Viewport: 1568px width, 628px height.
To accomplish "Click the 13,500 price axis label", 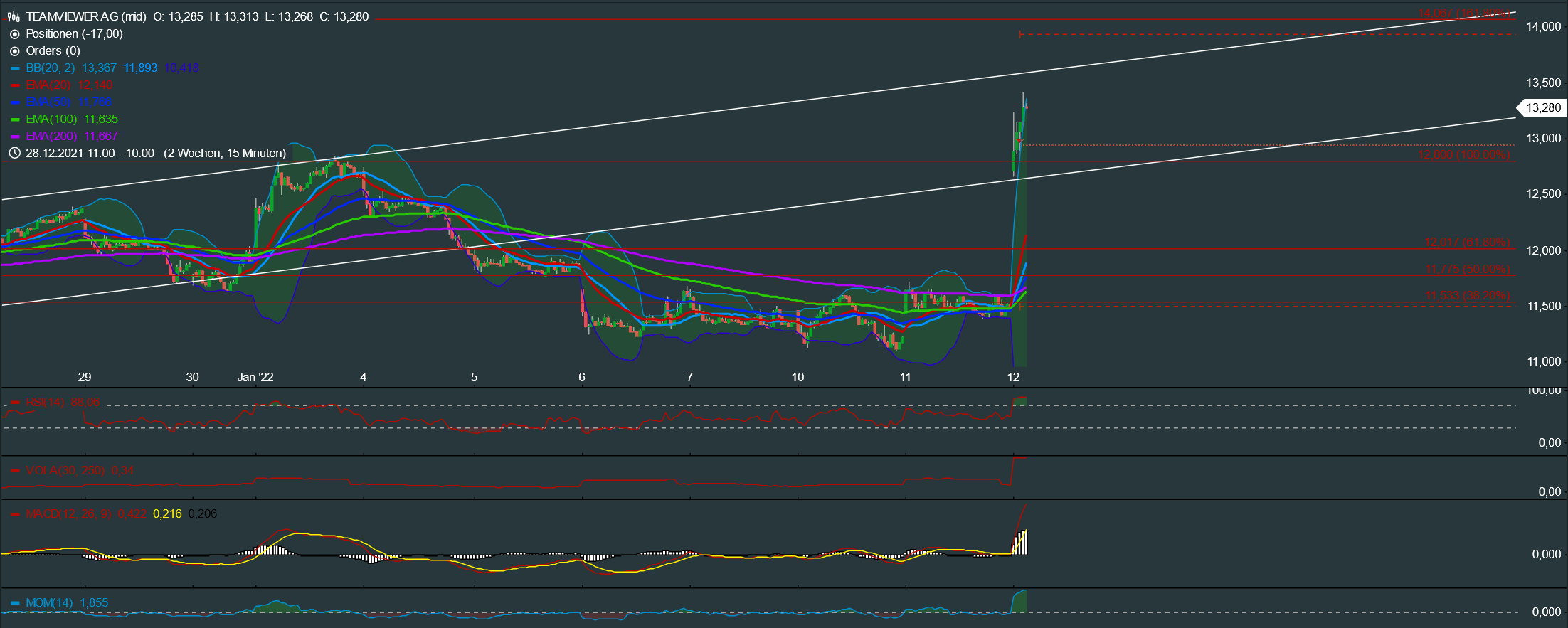I will 1543,83.
